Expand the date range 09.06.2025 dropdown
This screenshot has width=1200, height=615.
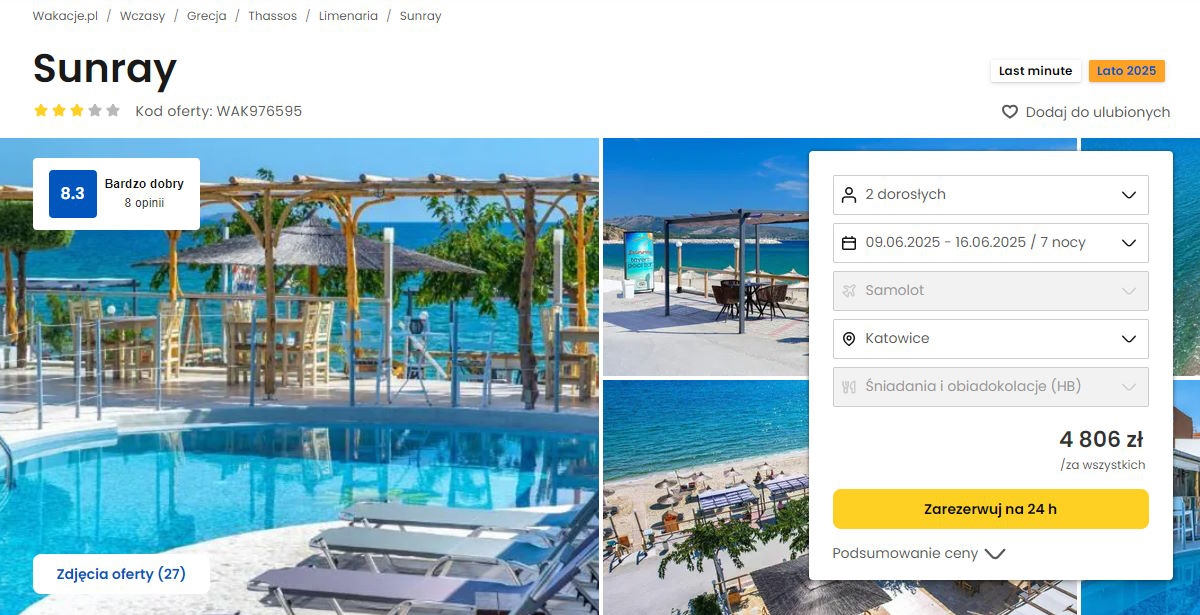[x=990, y=243]
